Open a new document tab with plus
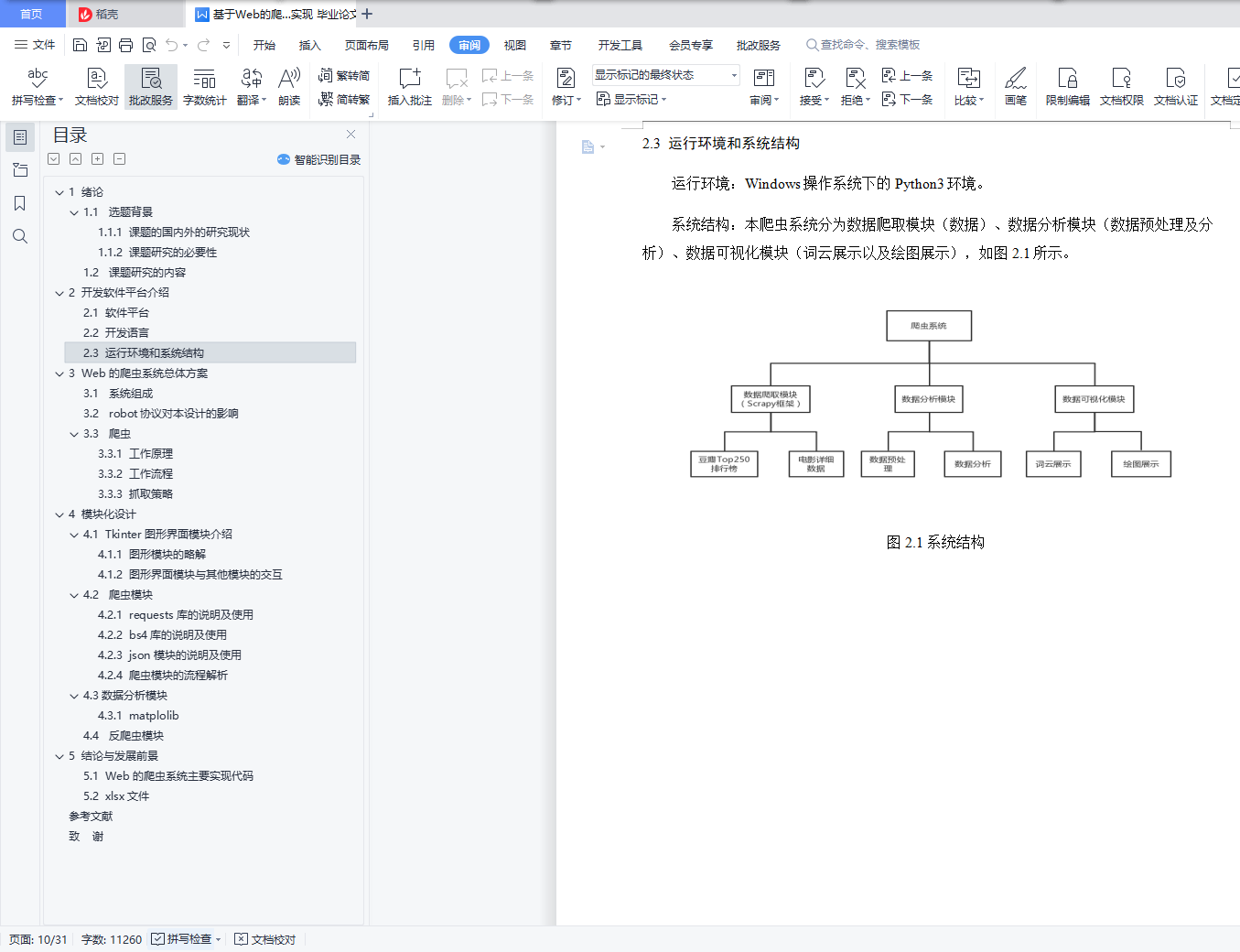The image size is (1240, 952). coord(367,14)
